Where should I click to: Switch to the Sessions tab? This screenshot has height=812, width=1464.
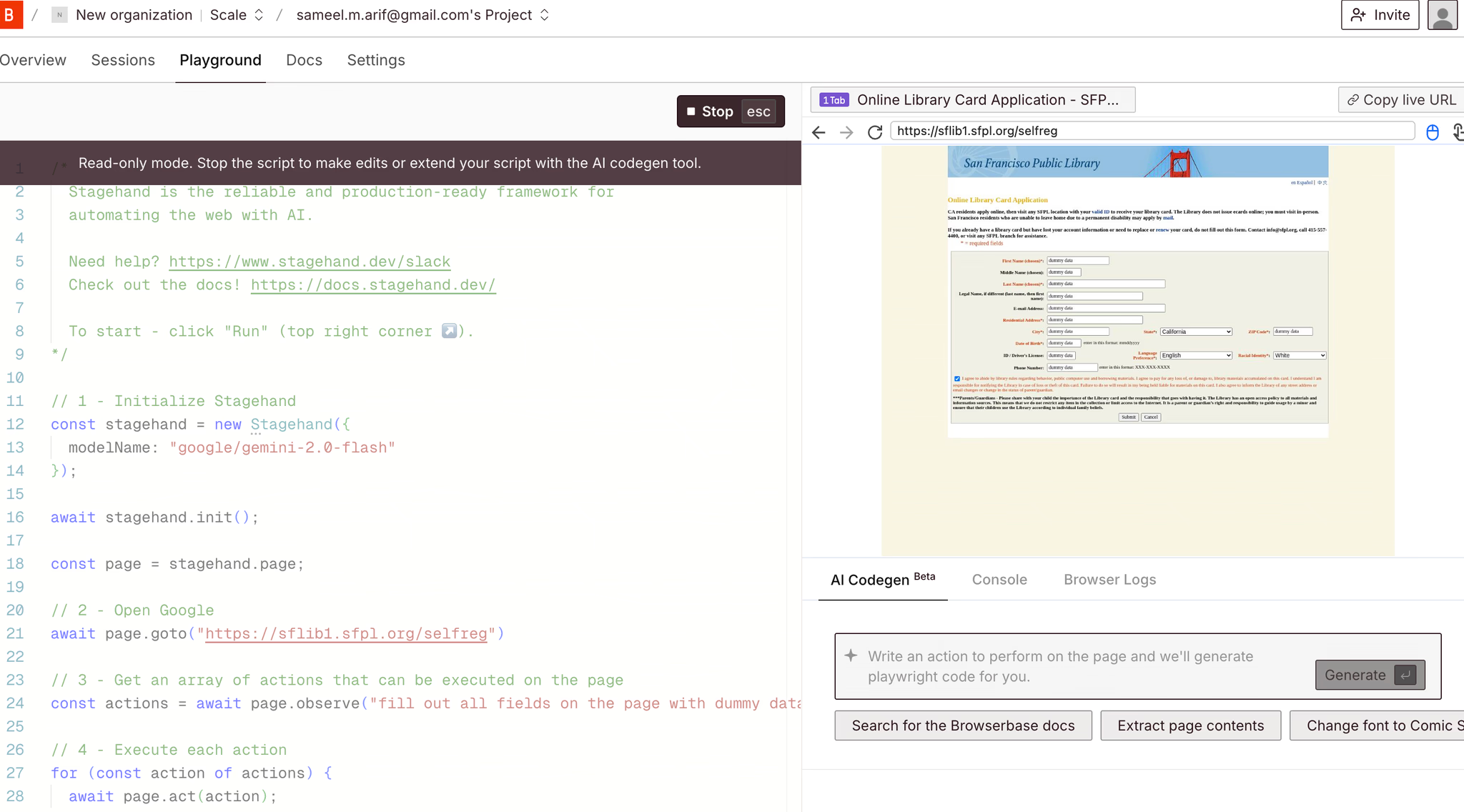[123, 60]
